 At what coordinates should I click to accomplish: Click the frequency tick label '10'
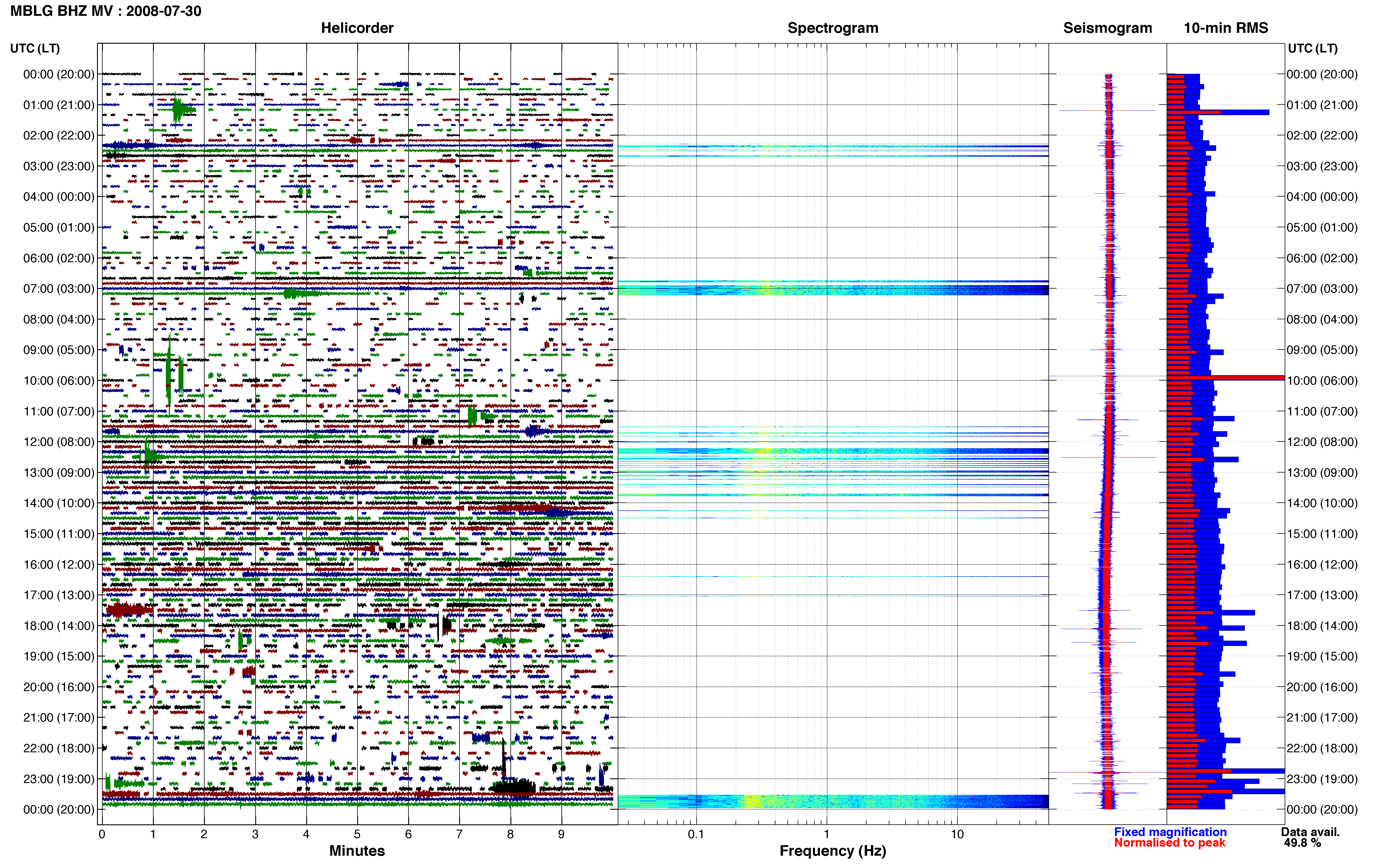click(x=957, y=834)
